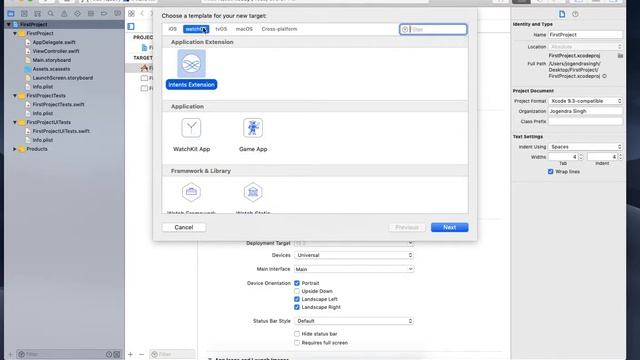The height and width of the screenshot is (360, 640).
Task: Choose the WatchKit App template icon
Action: point(191,128)
